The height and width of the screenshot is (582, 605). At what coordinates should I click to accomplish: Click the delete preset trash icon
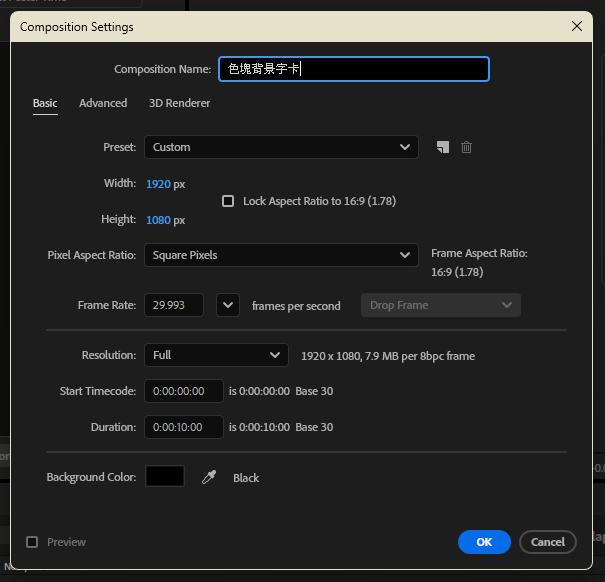pyautogui.click(x=466, y=147)
